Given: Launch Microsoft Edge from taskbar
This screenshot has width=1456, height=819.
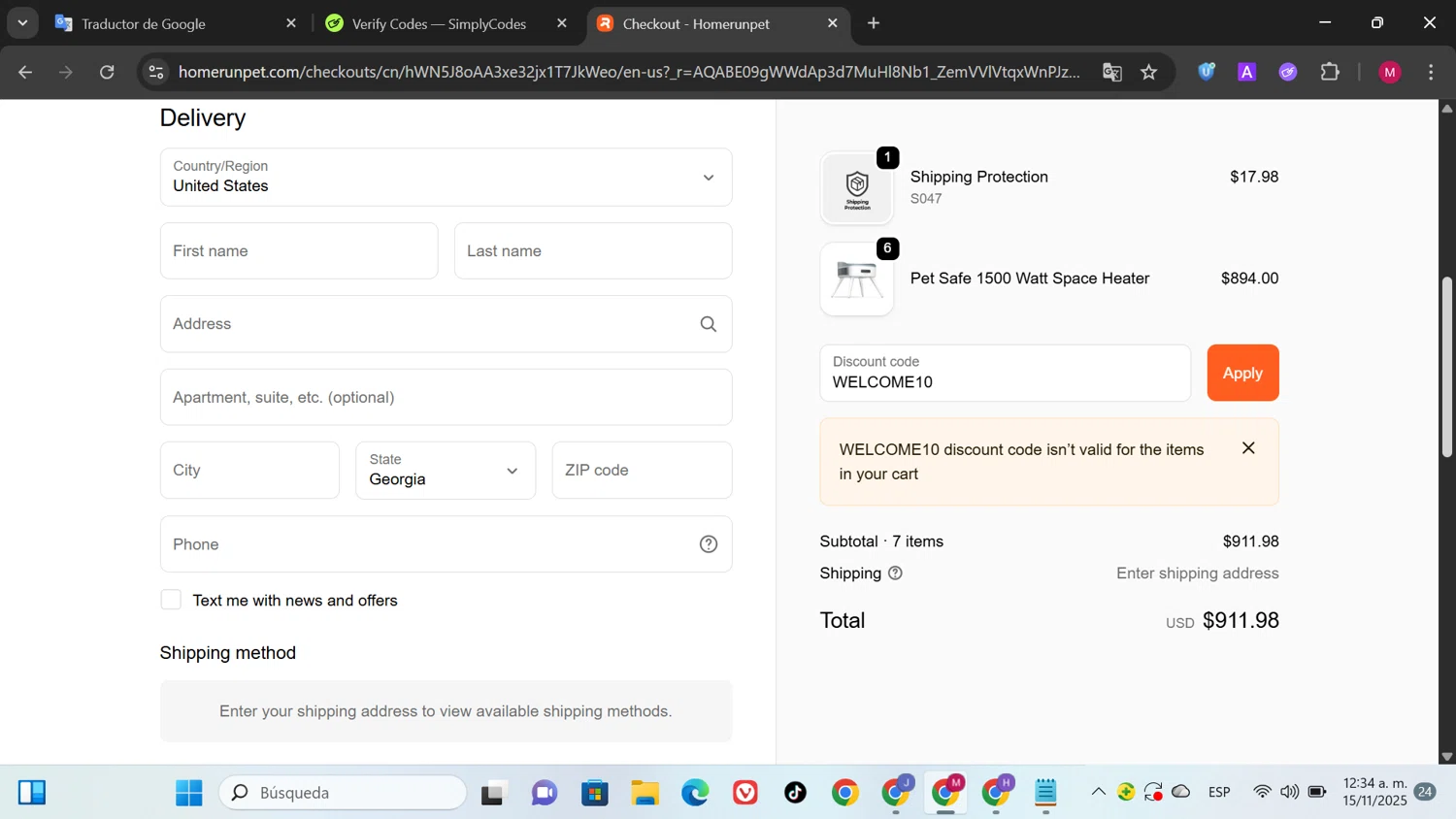Looking at the screenshot, I should [695, 793].
